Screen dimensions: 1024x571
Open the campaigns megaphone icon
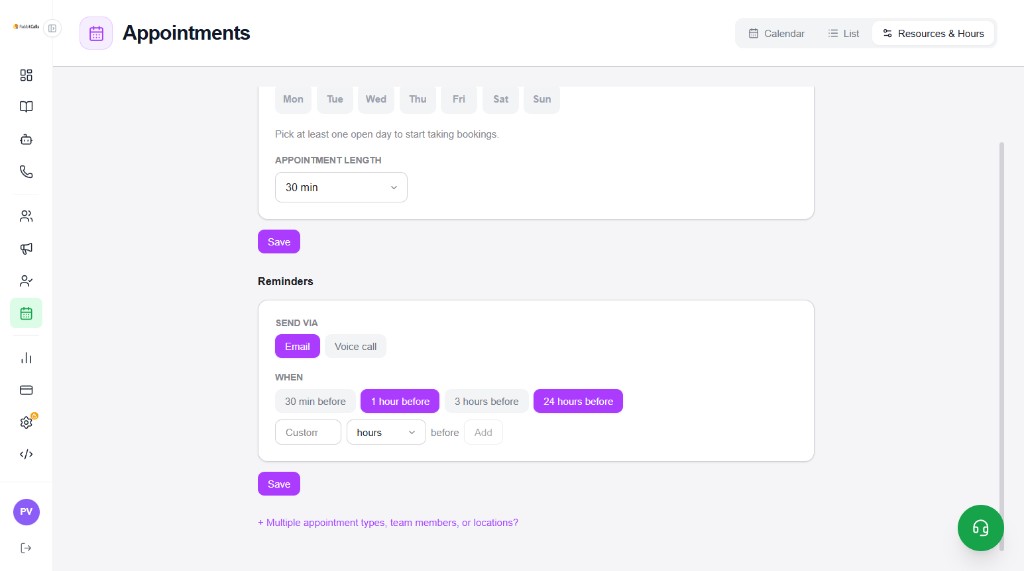[26, 248]
